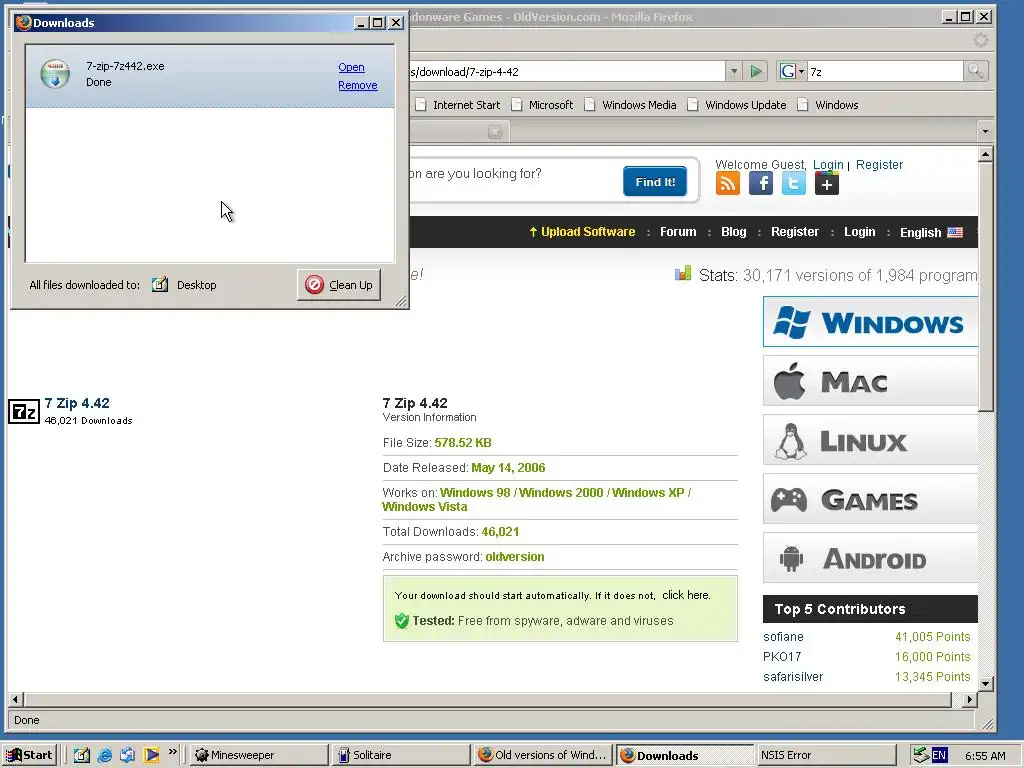The height and width of the screenshot is (768, 1024).
Task: Select the Android category banner
Action: coord(870,558)
